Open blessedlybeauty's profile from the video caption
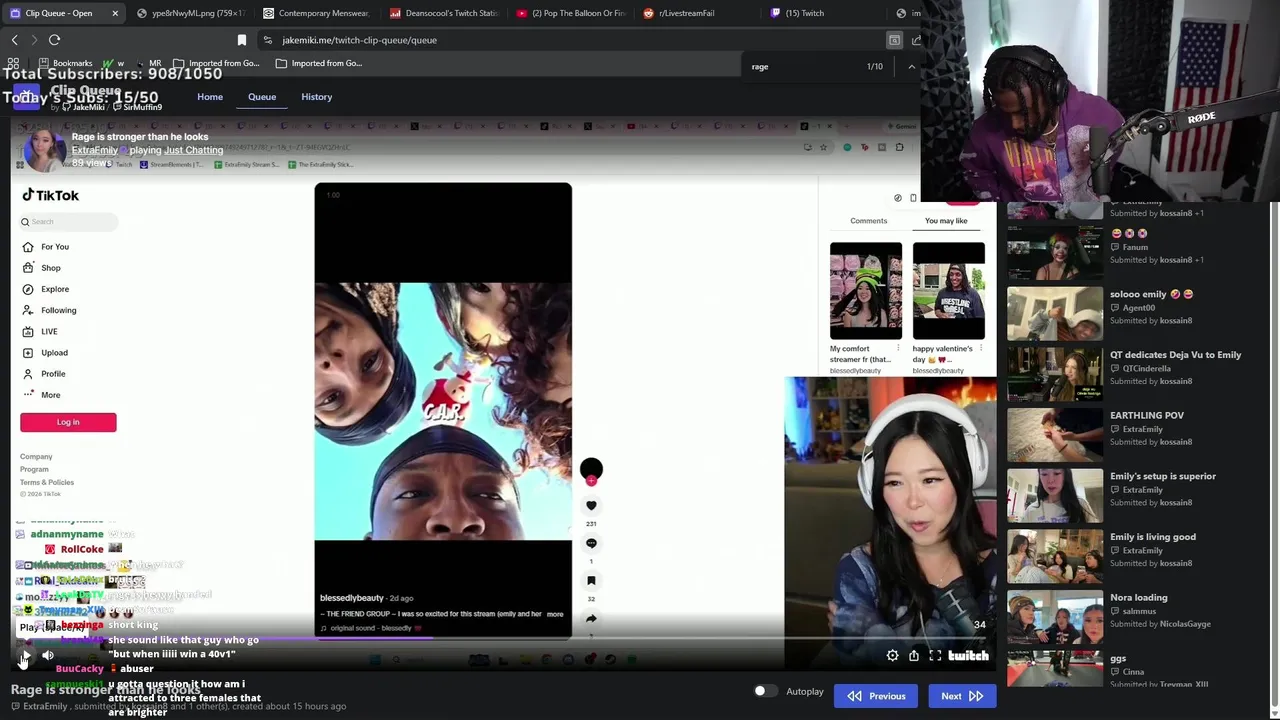The width and height of the screenshot is (1280, 720). pos(352,598)
